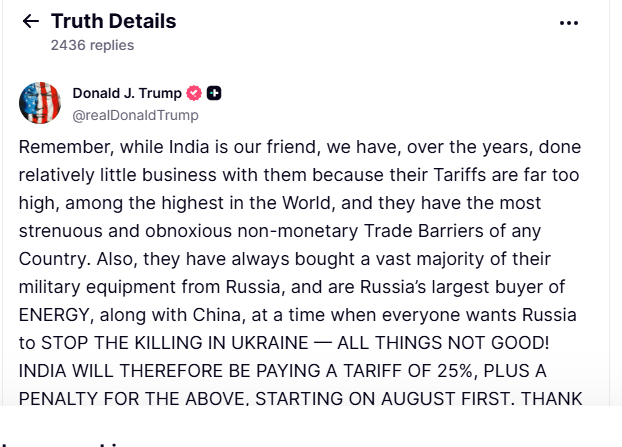
Task: Open the Donald J. Trump display name
Action: 127,93
